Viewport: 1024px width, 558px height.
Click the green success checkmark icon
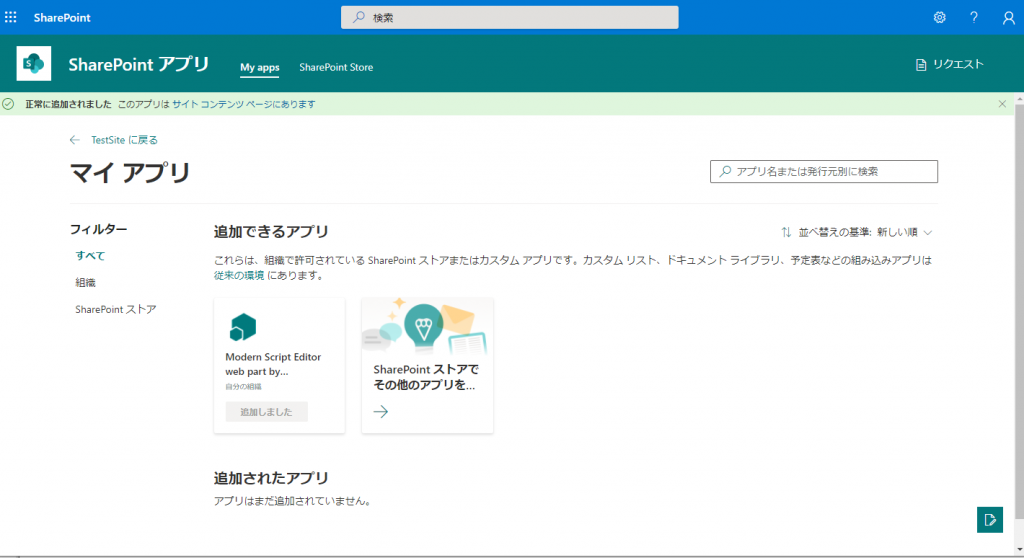(x=8, y=104)
